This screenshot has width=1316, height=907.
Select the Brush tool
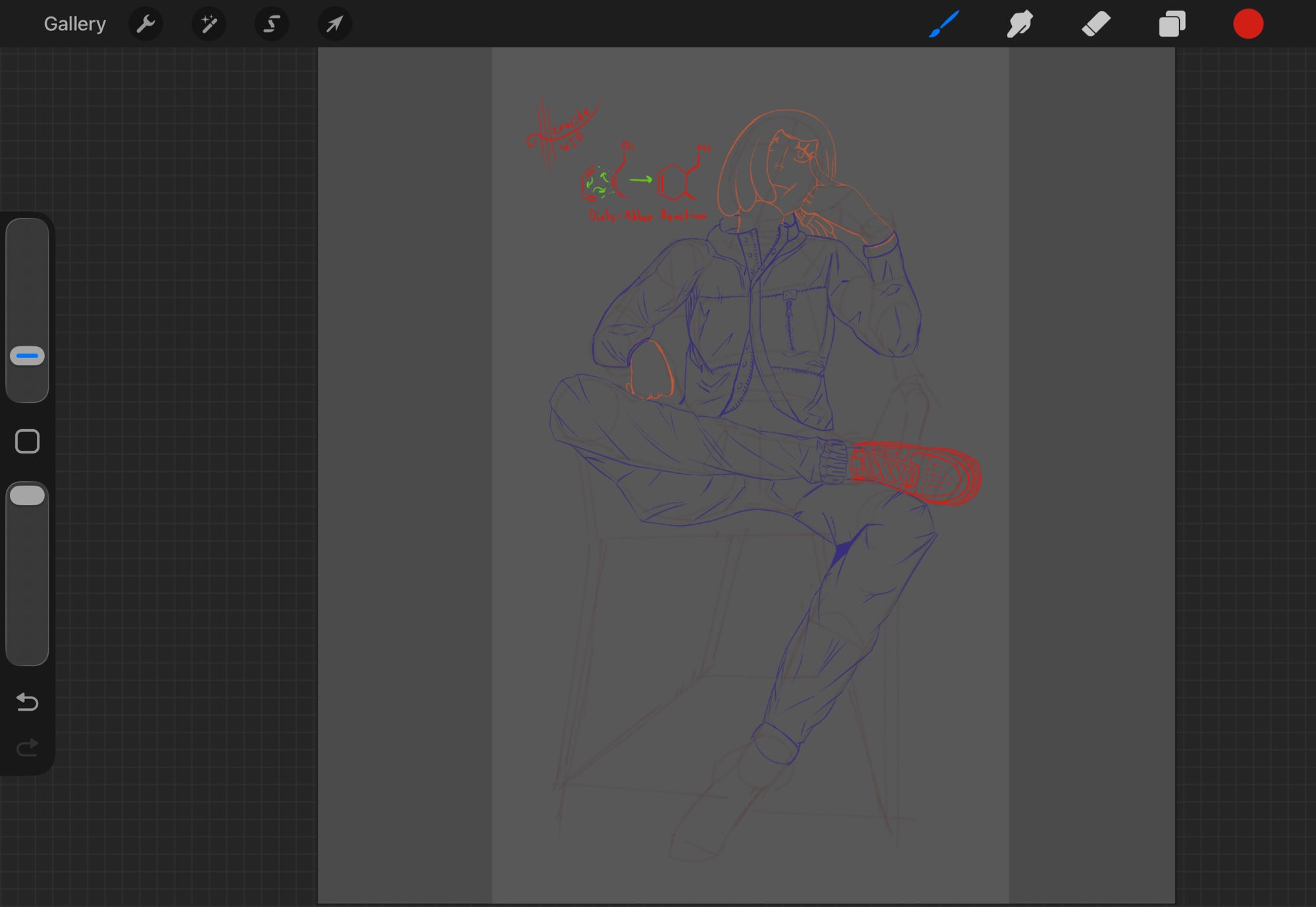click(944, 24)
